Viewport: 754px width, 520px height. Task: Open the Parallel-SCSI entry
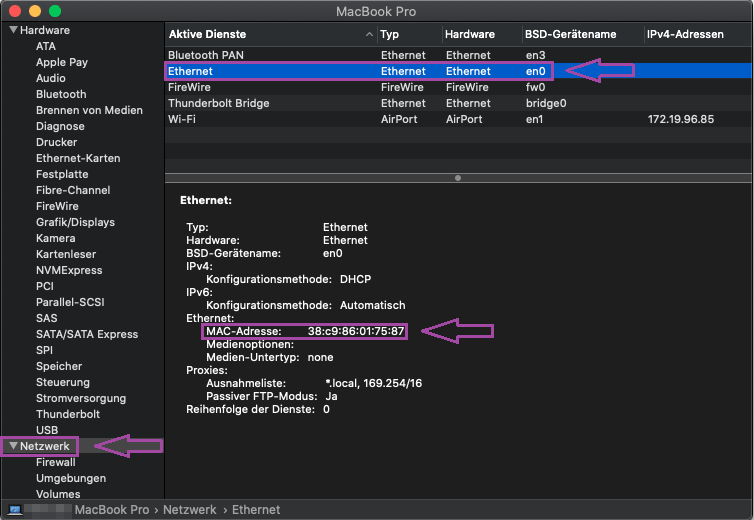click(x=70, y=302)
